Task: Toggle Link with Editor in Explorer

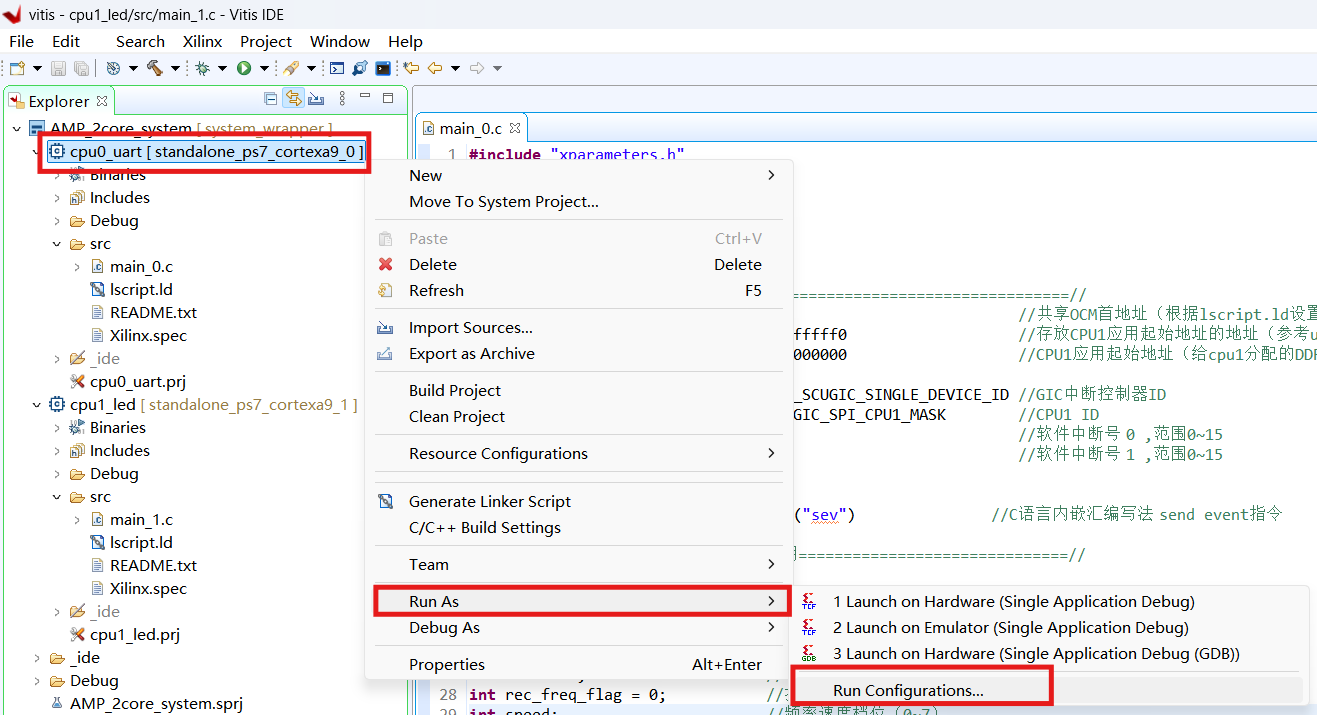Action: click(293, 98)
